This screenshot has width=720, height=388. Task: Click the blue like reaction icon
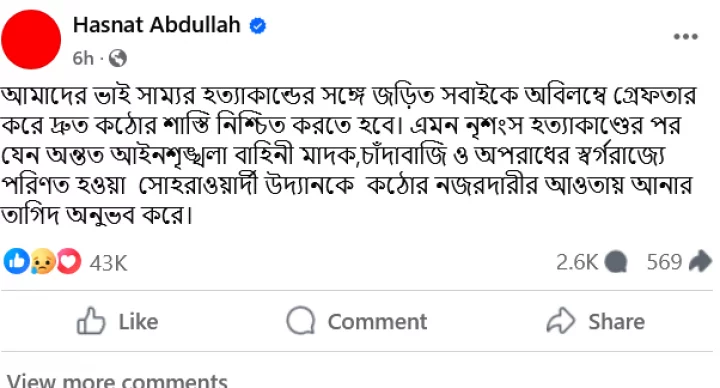coord(17,261)
